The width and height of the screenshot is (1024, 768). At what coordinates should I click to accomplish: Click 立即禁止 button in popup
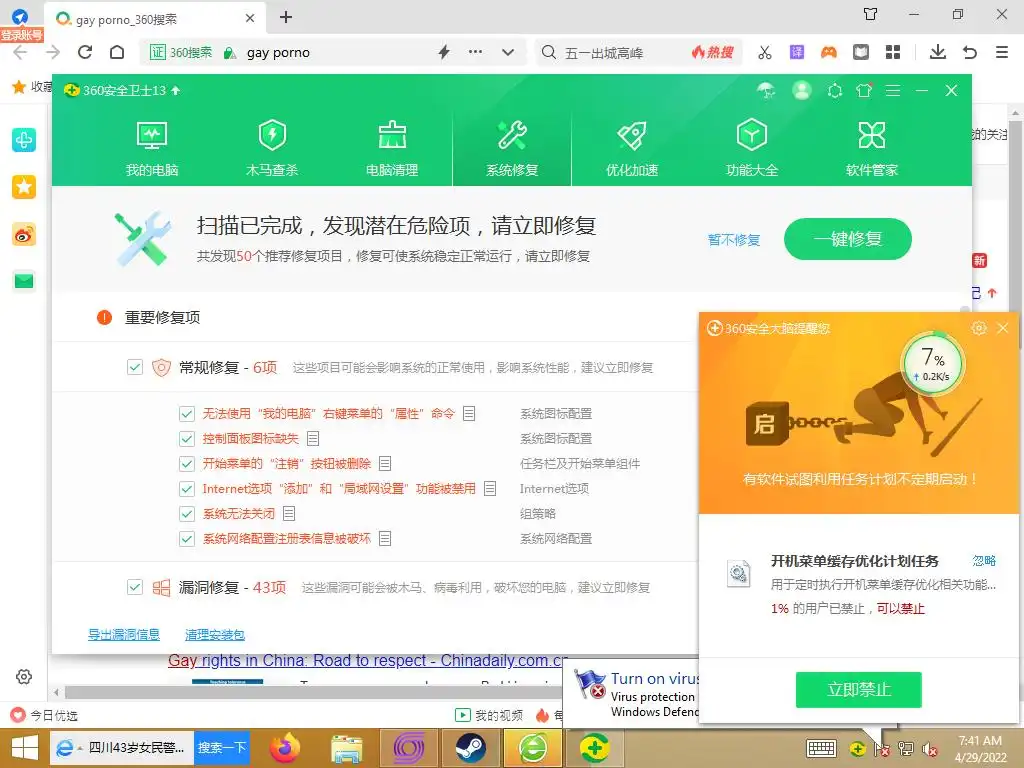click(858, 690)
